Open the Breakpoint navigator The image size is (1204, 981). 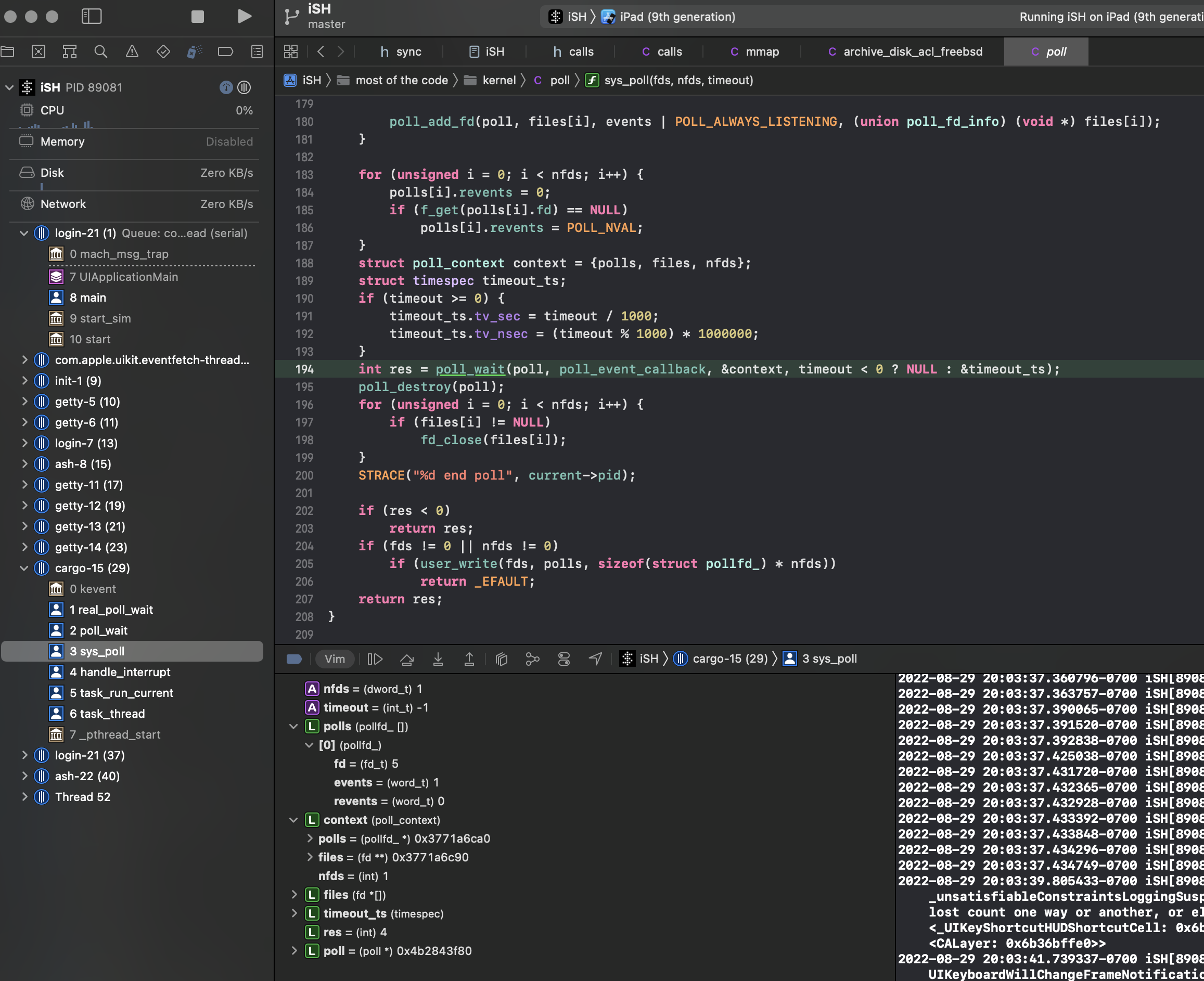[225, 52]
